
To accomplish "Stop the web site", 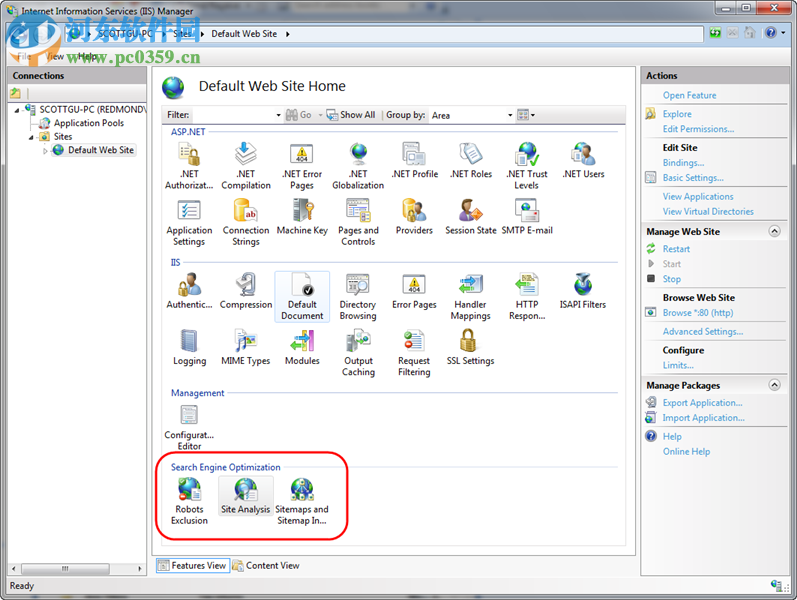I will [x=671, y=279].
